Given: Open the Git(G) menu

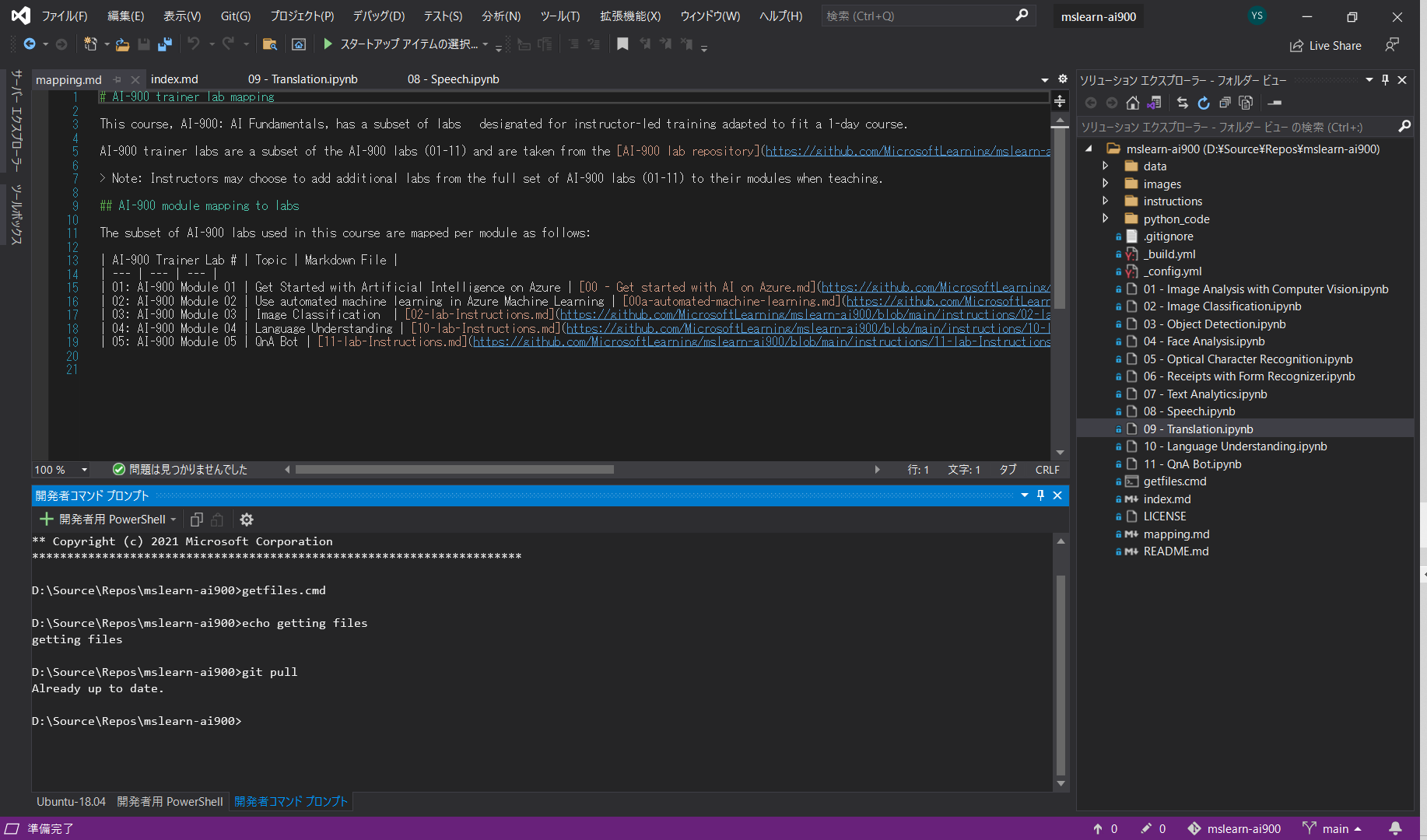Looking at the screenshot, I should pos(235,16).
